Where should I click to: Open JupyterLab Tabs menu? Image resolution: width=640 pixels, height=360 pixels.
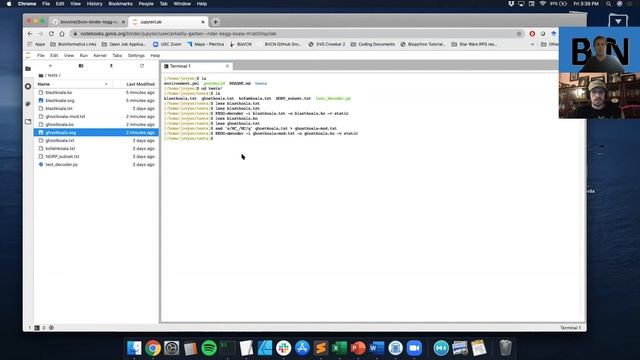[x=117, y=56]
